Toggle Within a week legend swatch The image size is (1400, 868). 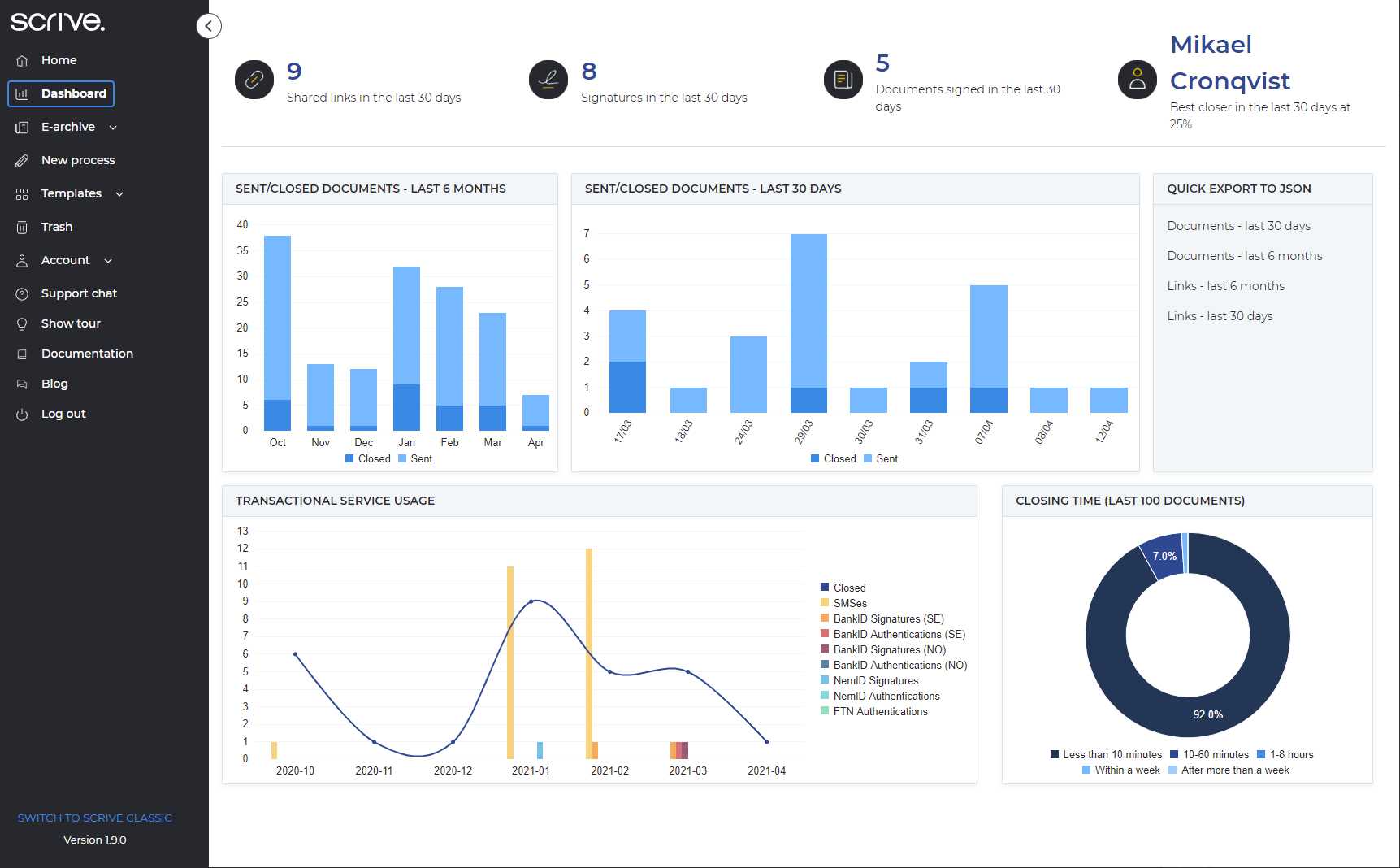tap(1086, 770)
